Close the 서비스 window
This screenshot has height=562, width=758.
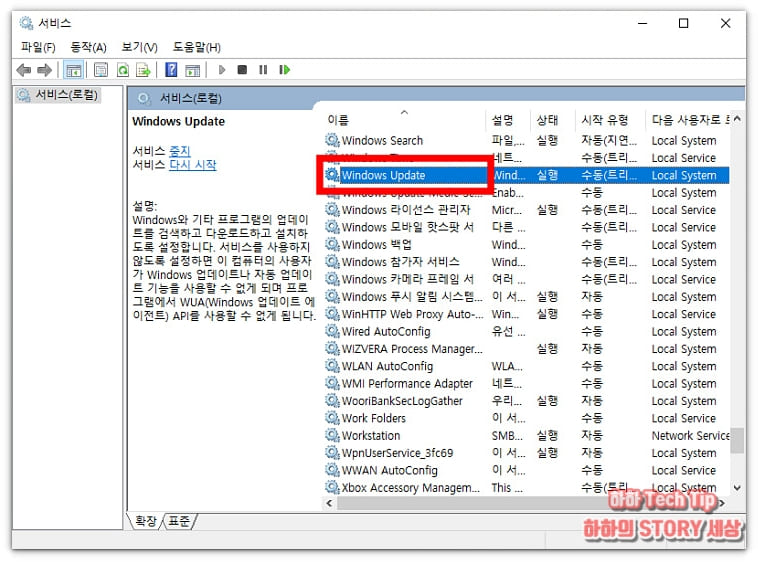coord(725,23)
